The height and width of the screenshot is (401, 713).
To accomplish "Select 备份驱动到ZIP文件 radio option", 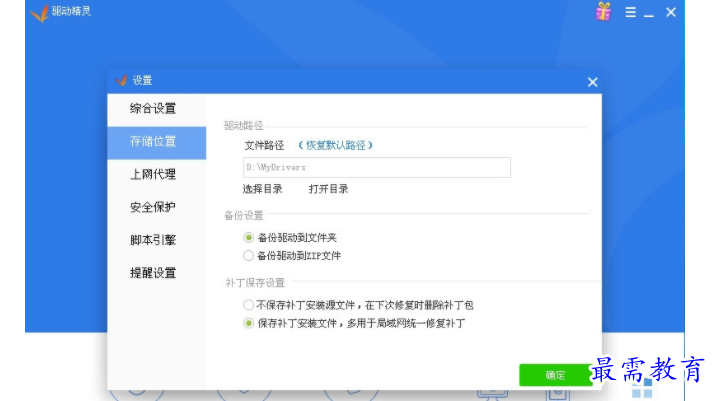I will click(248, 256).
